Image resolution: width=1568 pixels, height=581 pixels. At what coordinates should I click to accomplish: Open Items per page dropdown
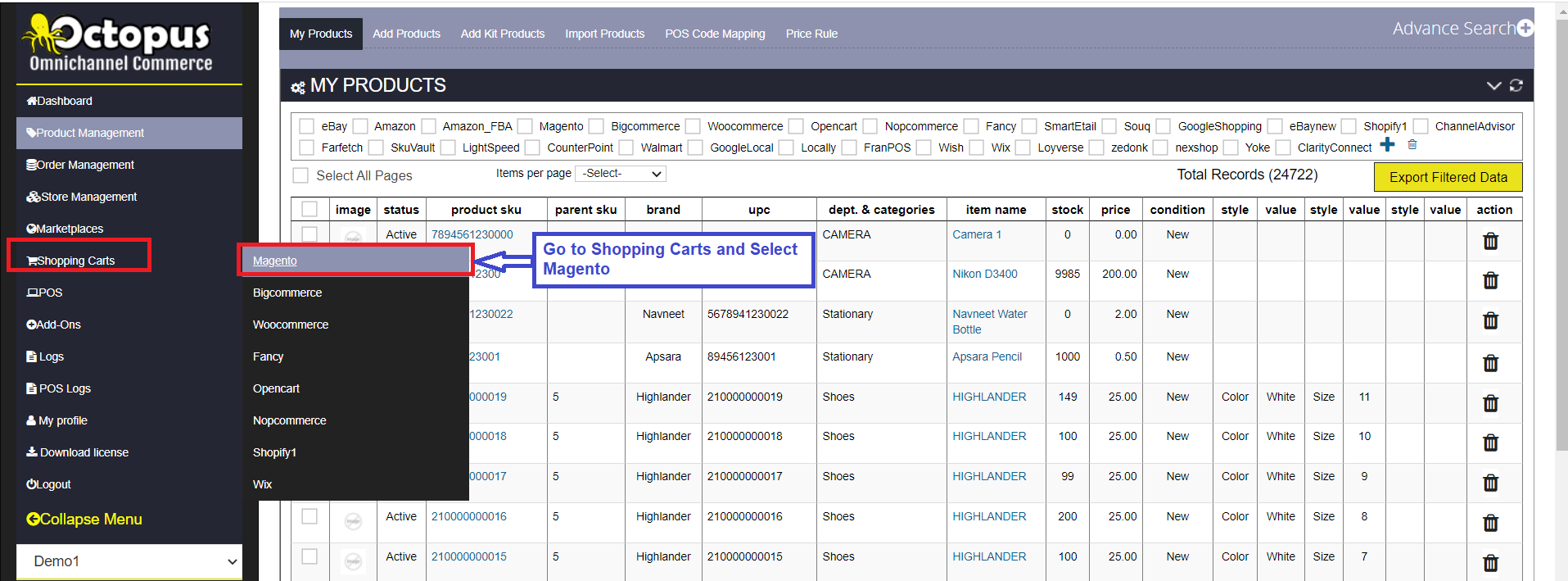(x=621, y=174)
